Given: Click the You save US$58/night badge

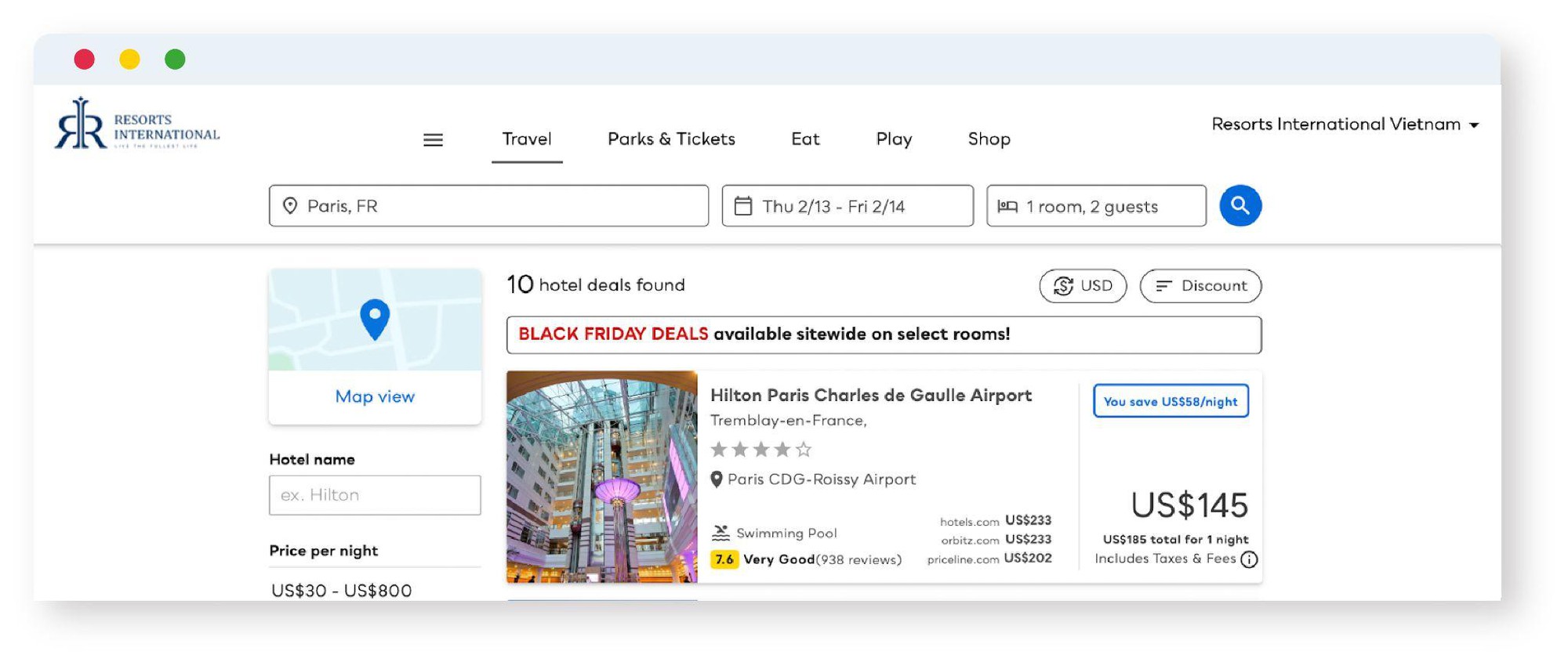Looking at the screenshot, I should point(1171,401).
